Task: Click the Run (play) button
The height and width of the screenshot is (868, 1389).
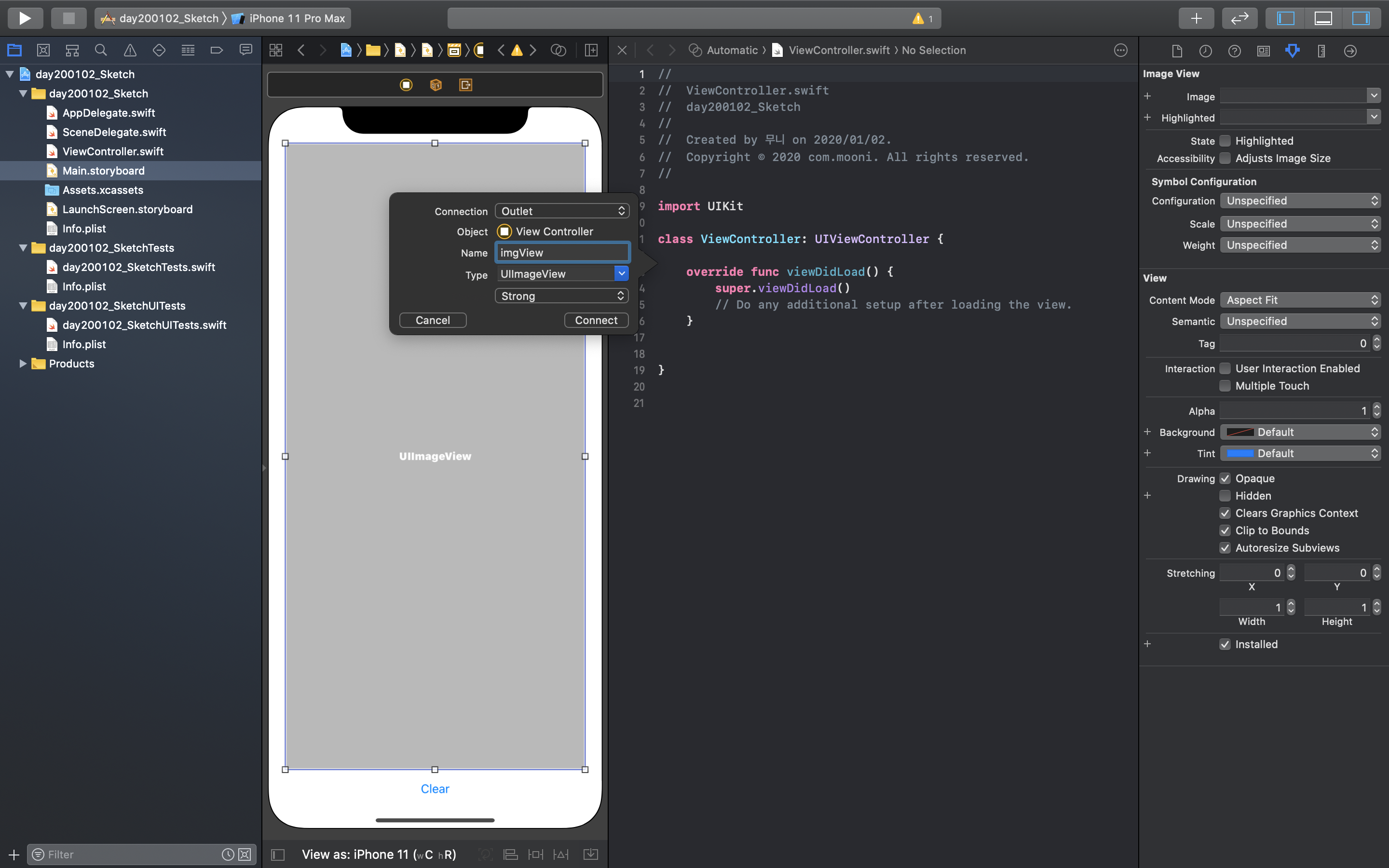Action: [x=25, y=18]
